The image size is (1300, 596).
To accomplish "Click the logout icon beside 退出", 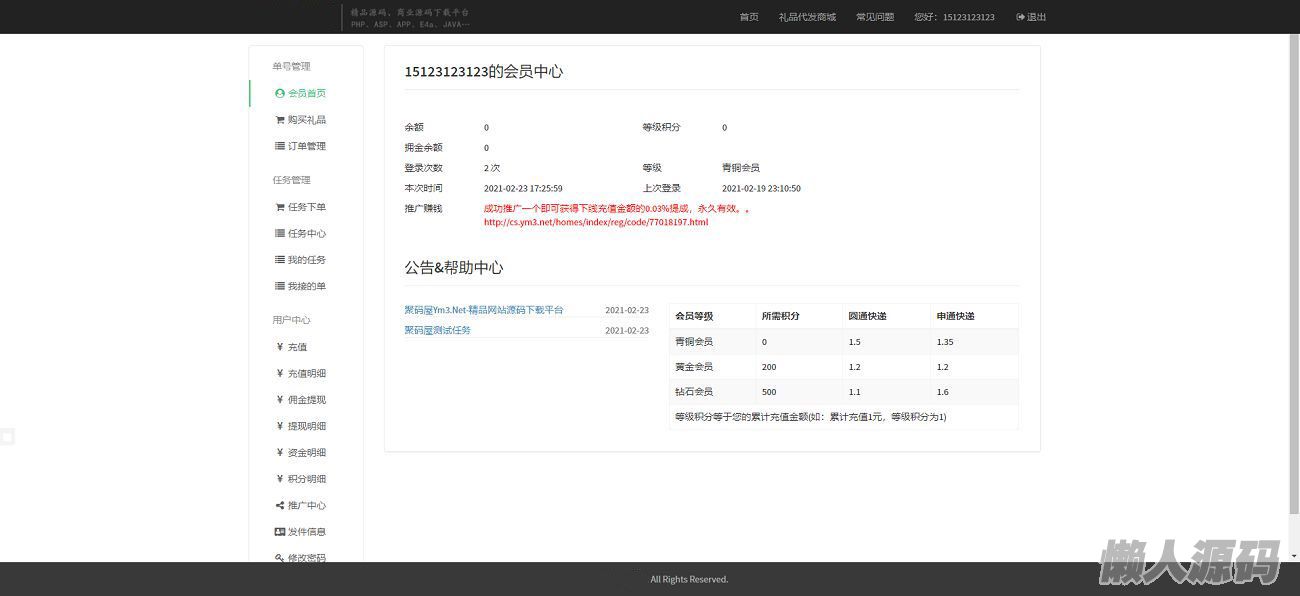I will tap(1020, 17).
